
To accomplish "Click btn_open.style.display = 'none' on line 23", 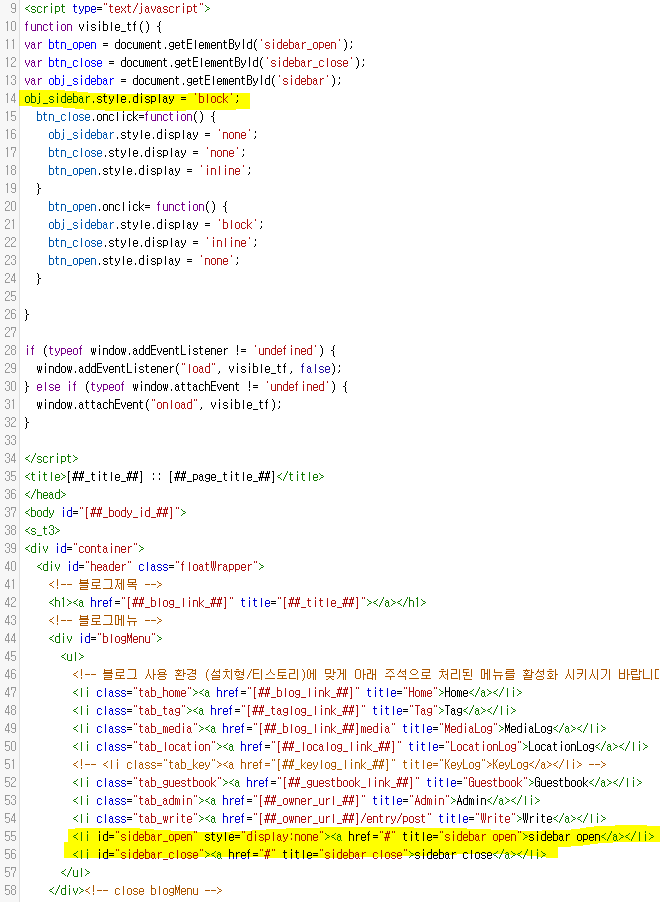I will (x=144, y=261).
